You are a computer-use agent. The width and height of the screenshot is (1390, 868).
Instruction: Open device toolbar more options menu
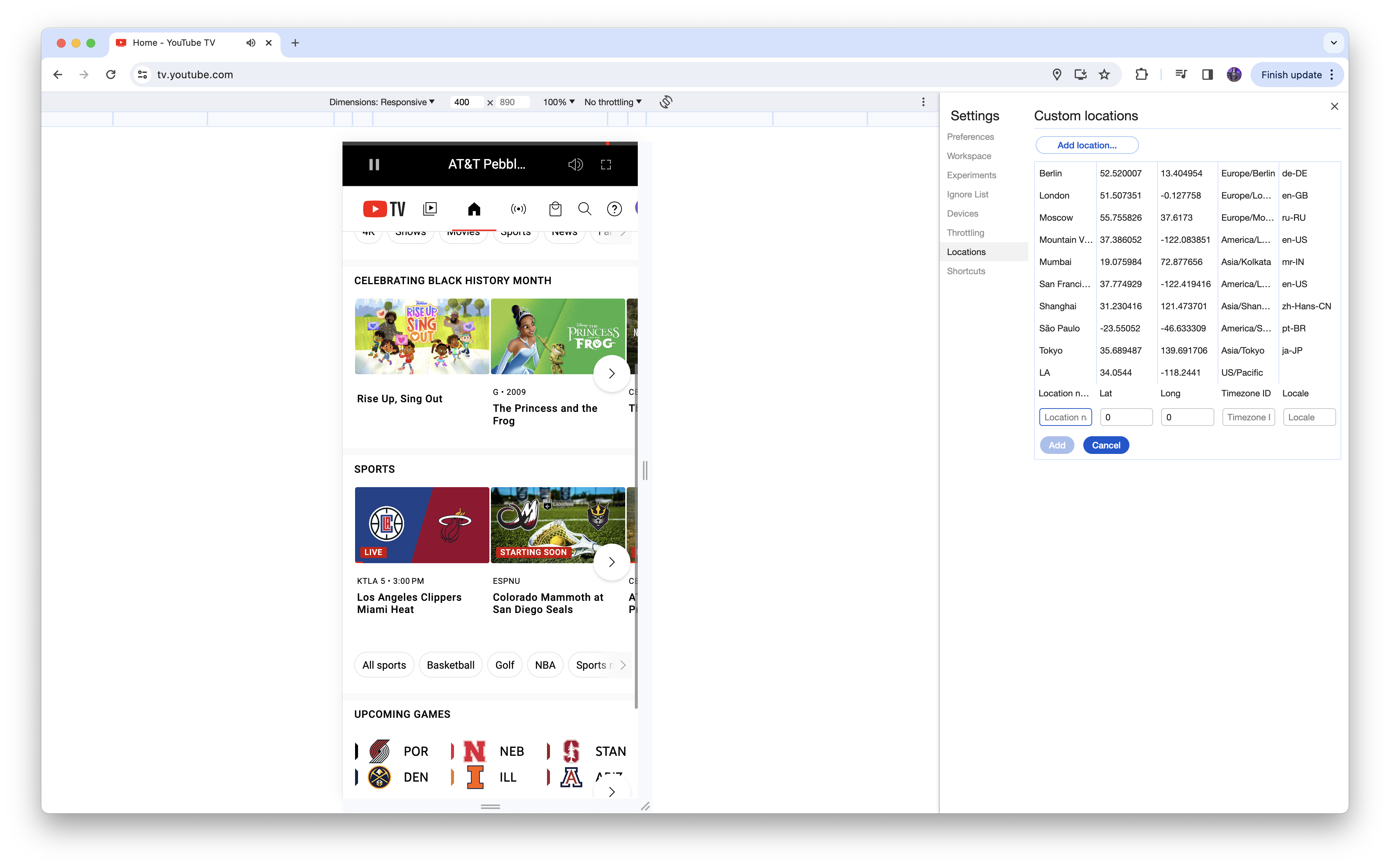(923, 102)
